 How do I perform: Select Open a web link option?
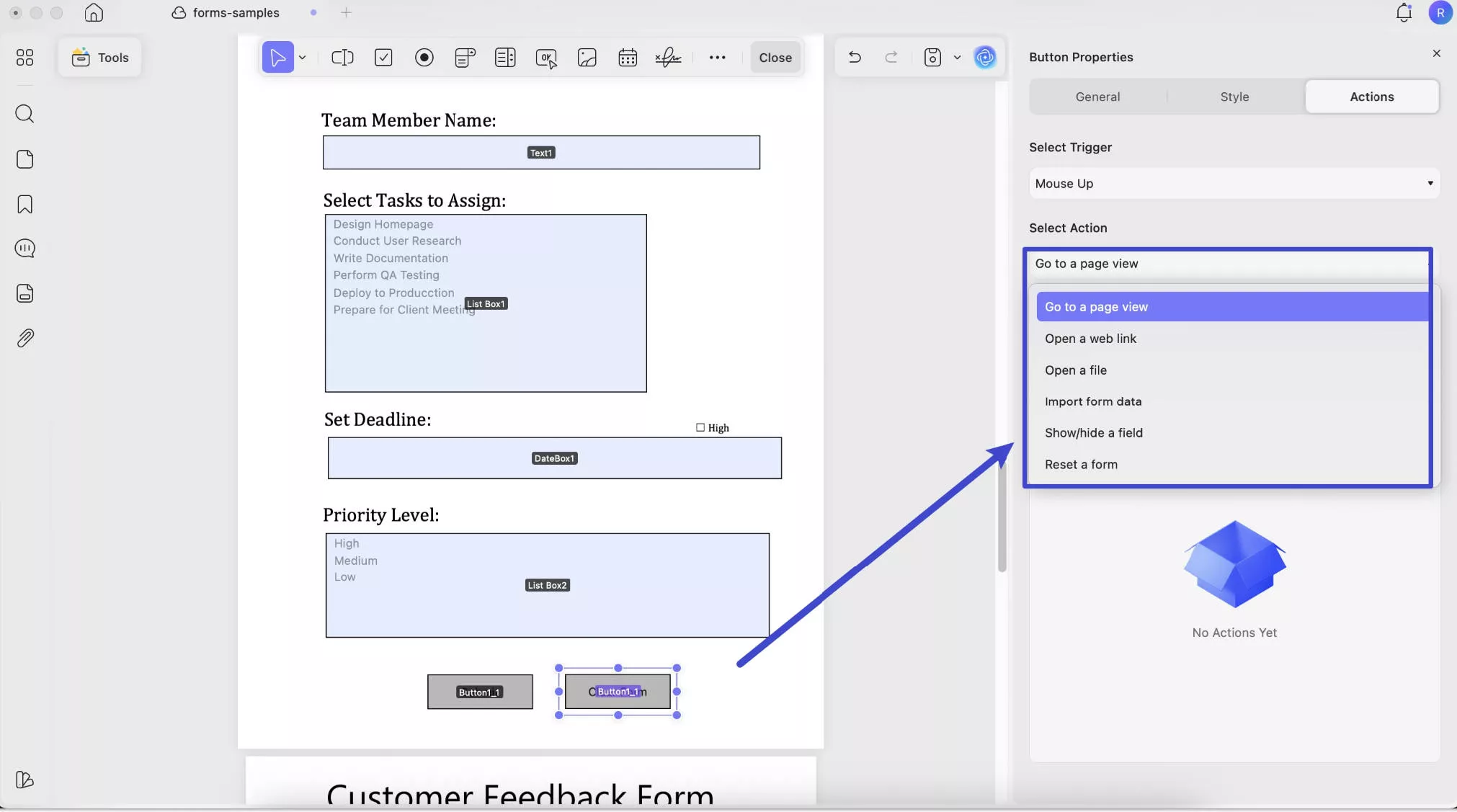[1232, 339]
